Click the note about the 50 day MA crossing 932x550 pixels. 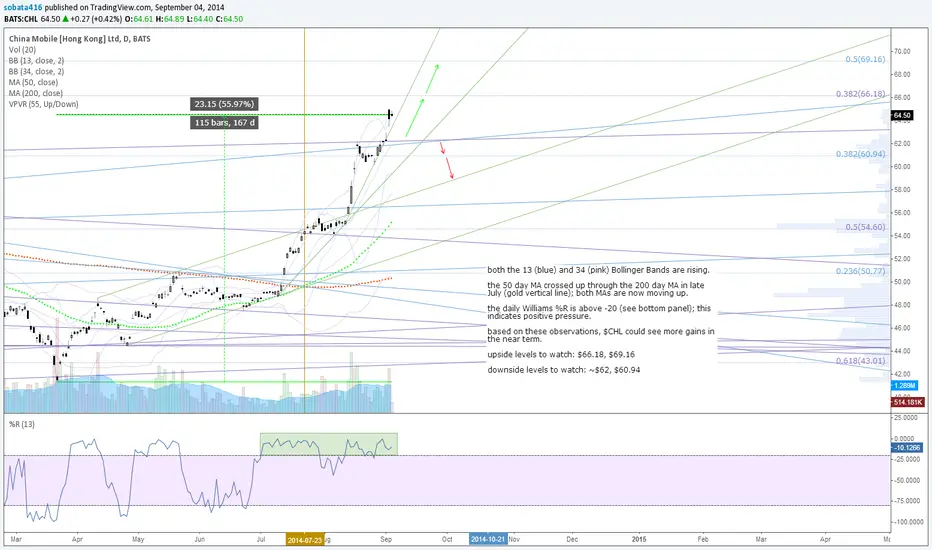(x=596, y=289)
